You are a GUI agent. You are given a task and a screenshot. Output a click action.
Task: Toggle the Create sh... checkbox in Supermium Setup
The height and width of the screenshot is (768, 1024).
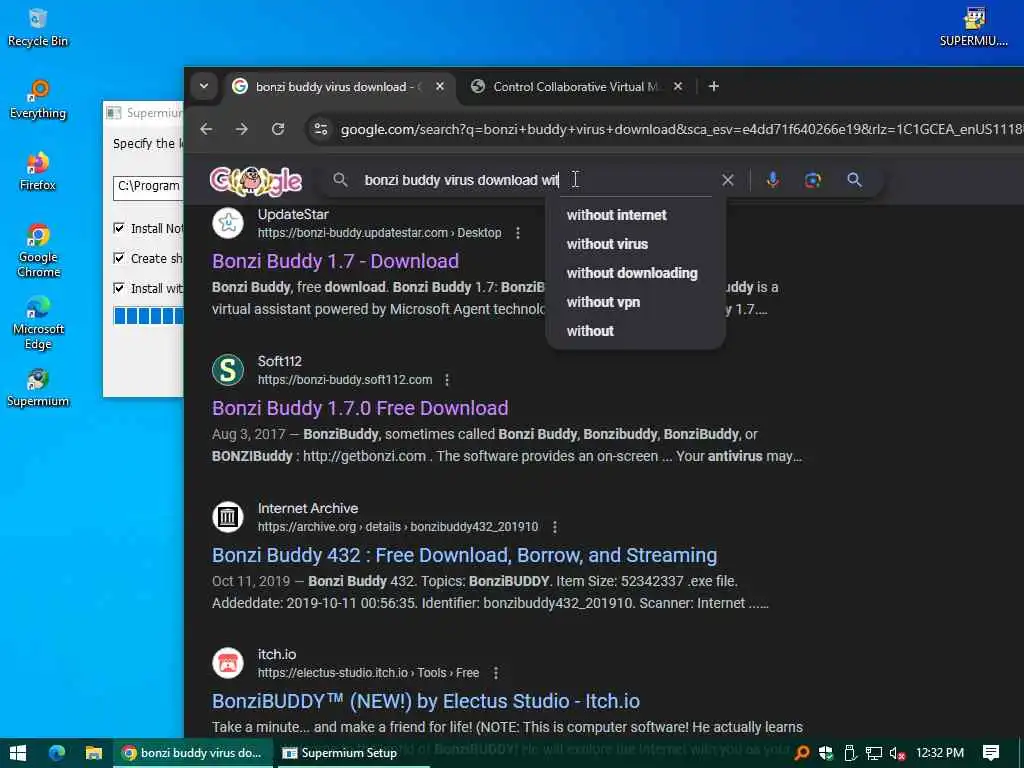click(x=119, y=258)
